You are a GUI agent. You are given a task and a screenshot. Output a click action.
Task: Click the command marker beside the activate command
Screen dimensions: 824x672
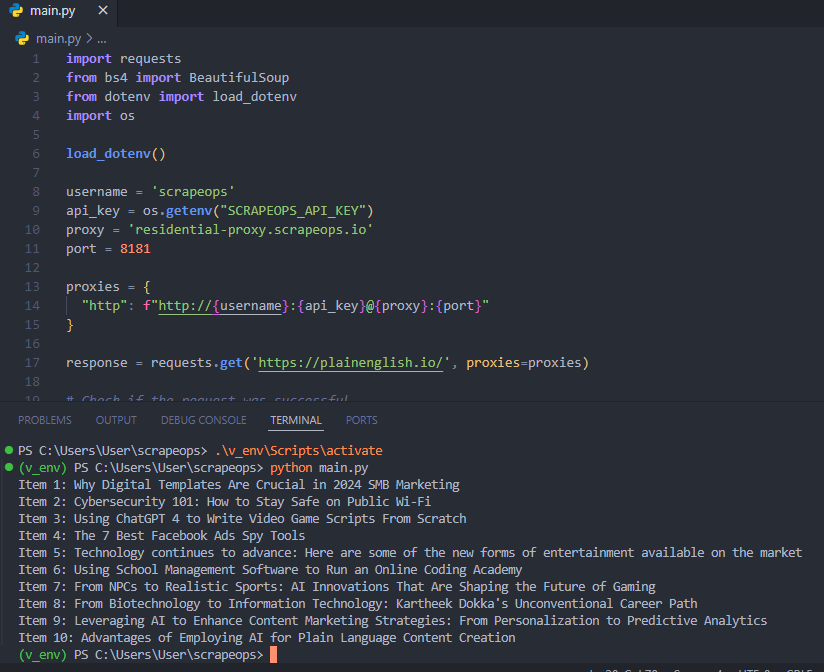click(x=9, y=451)
